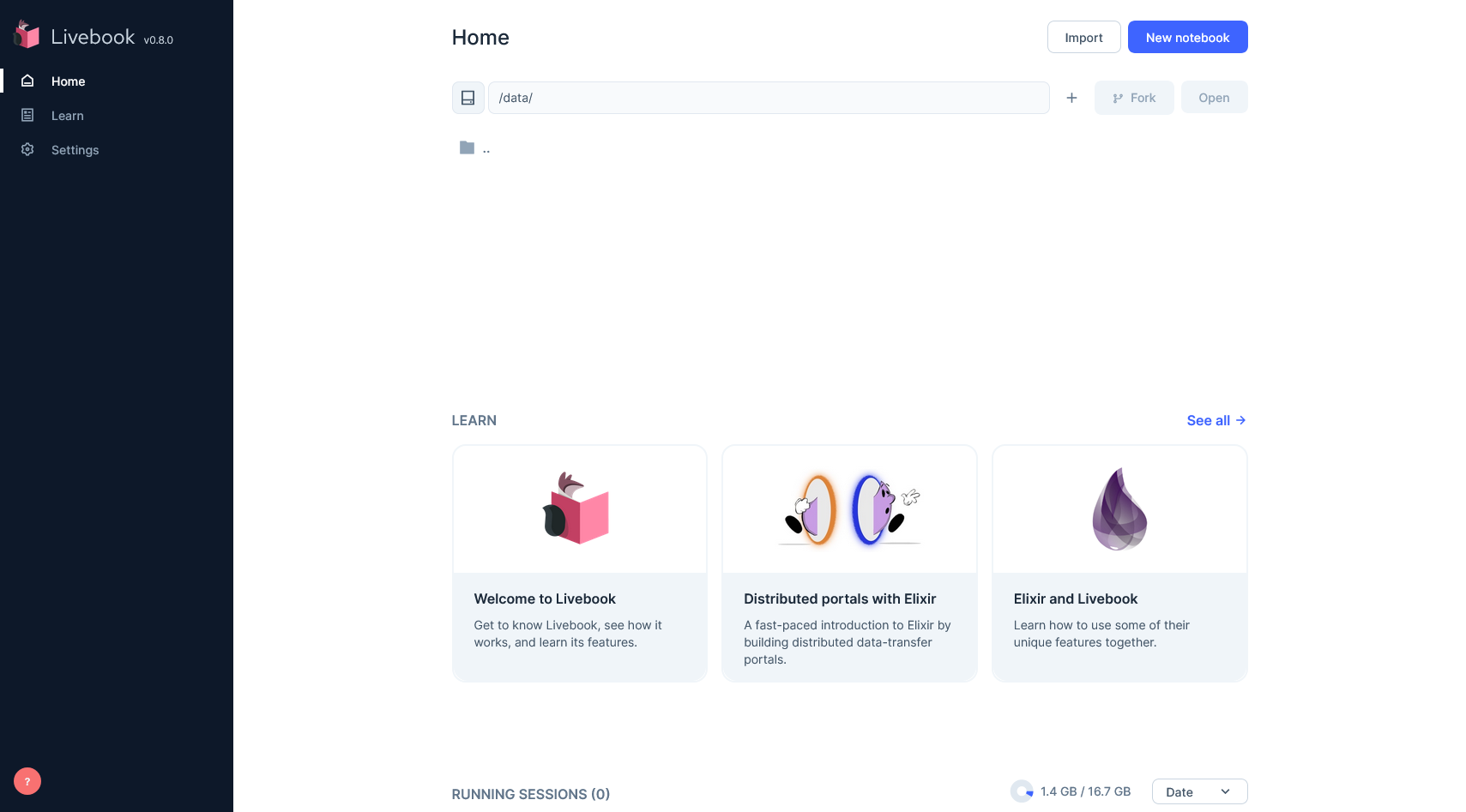Image resolution: width=1466 pixels, height=812 pixels.
Task: Click the Livebook logo icon
Action: 27,35
